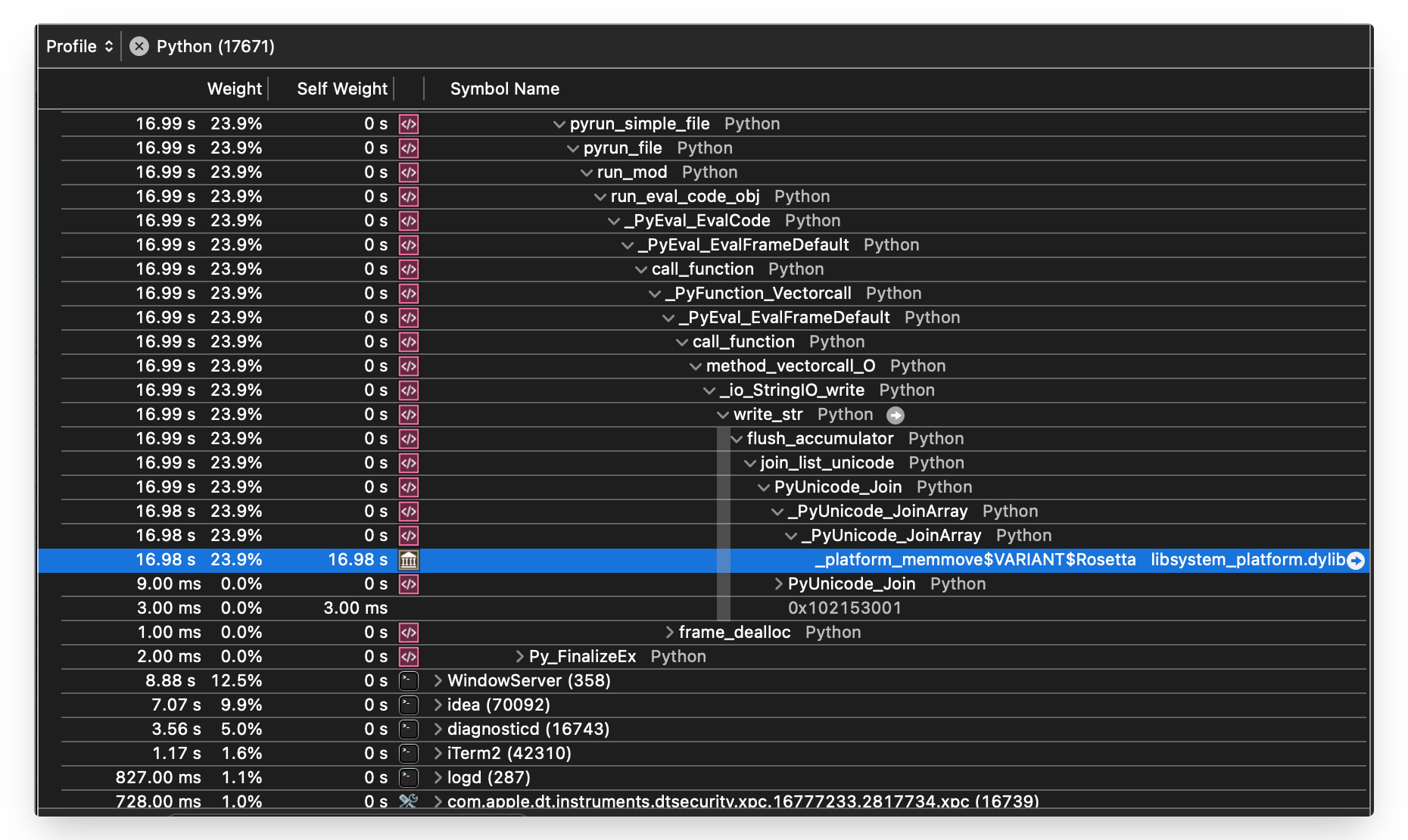Click process icon for logd (287)
This screenshot has width=1408, height=840.
point(409,778)
